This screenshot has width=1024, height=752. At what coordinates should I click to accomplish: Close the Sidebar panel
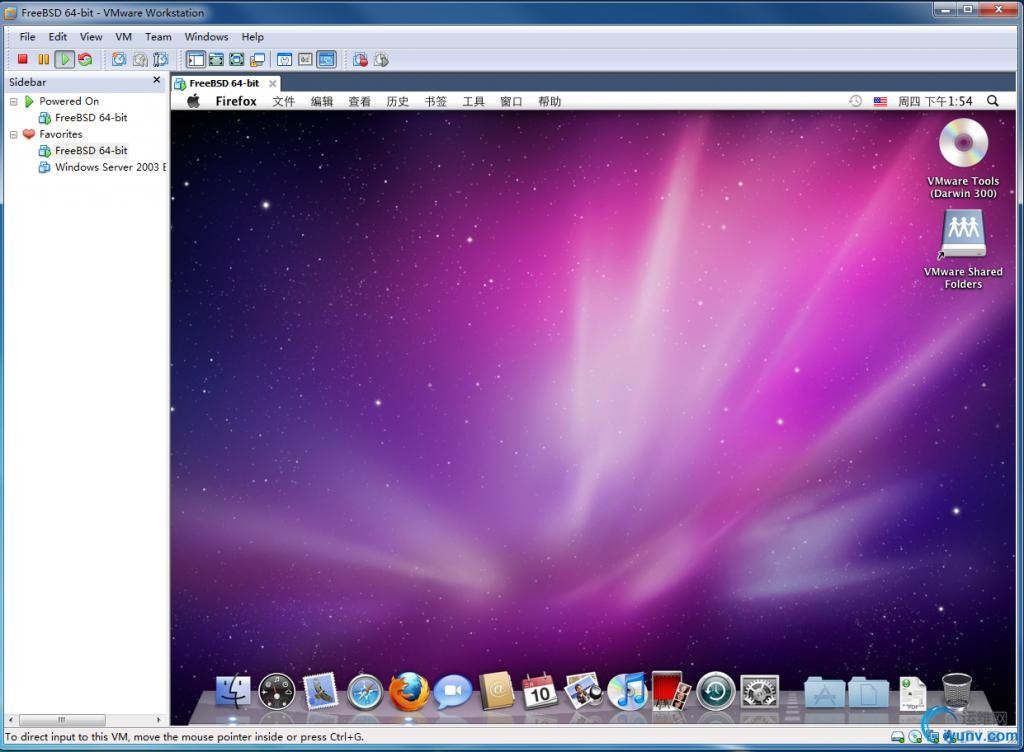coord(156,80)
